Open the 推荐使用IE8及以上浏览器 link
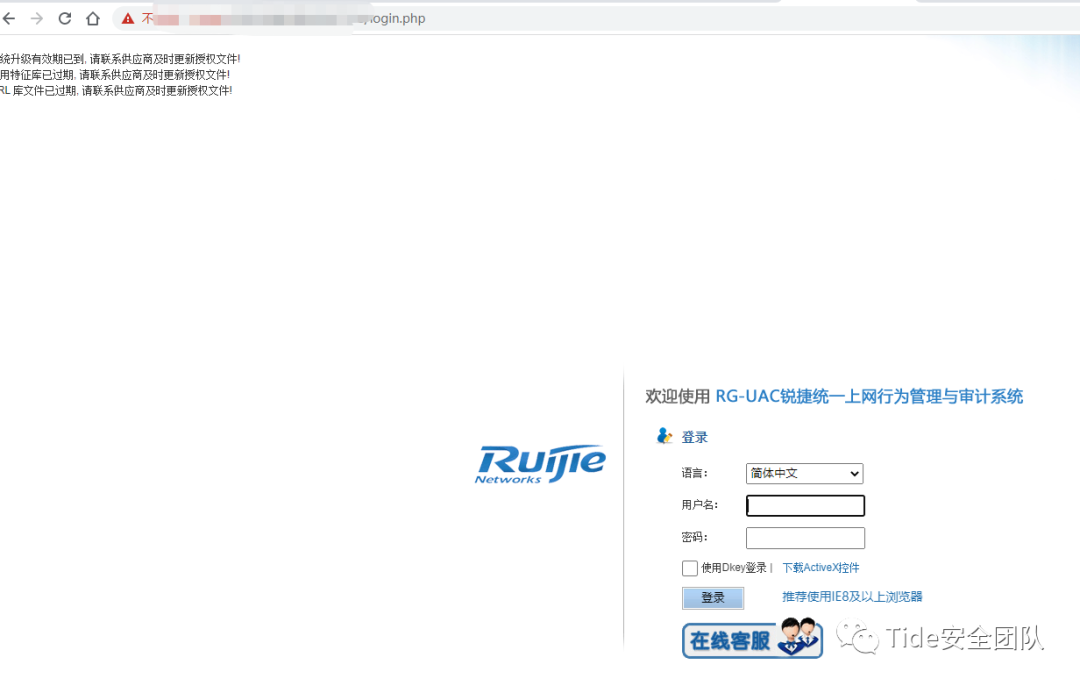The height and width of the screenshot is (686, 1080). pyautogui.click(x=852, y=596)
